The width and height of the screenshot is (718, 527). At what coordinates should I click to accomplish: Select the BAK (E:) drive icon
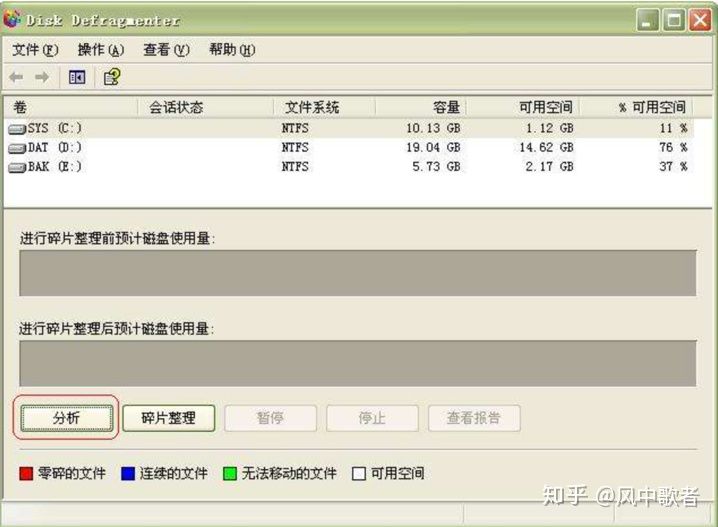[17, 168]
